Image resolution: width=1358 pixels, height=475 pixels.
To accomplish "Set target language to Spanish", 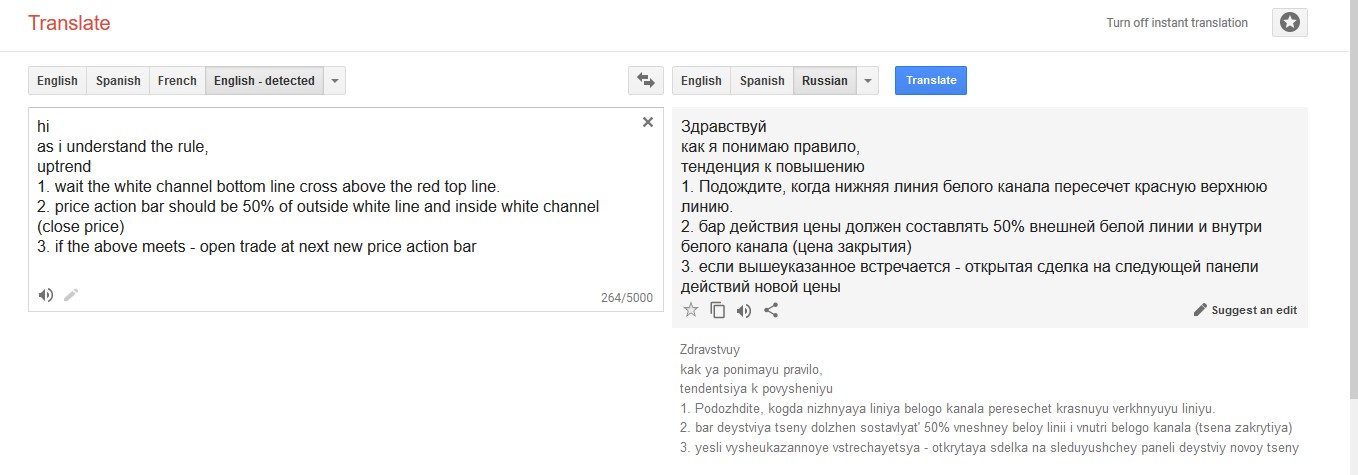I will coord(762,81).
